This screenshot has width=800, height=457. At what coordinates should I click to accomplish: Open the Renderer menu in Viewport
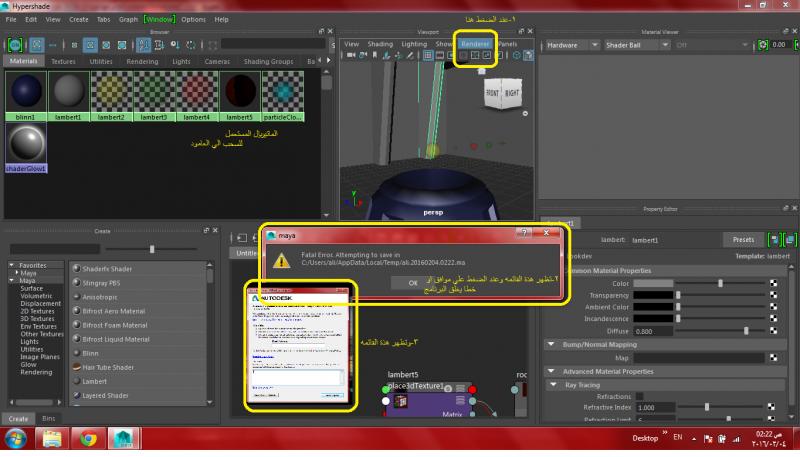click(475, 44)
